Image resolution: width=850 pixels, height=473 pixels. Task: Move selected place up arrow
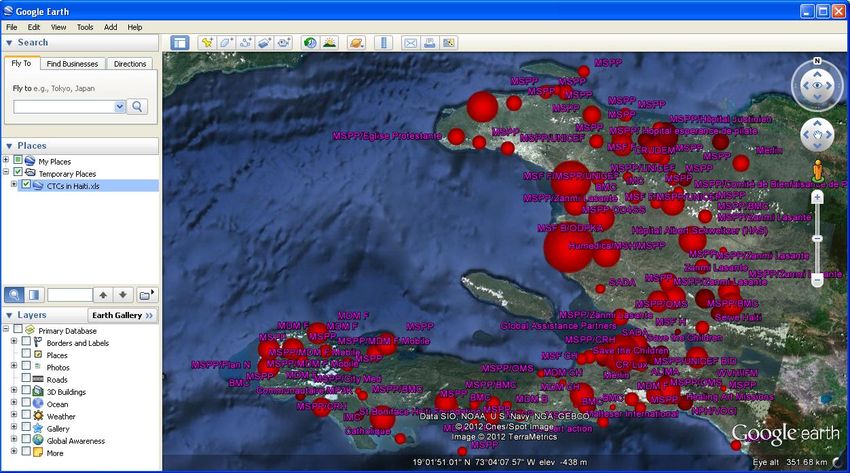[x=103, y=295]
